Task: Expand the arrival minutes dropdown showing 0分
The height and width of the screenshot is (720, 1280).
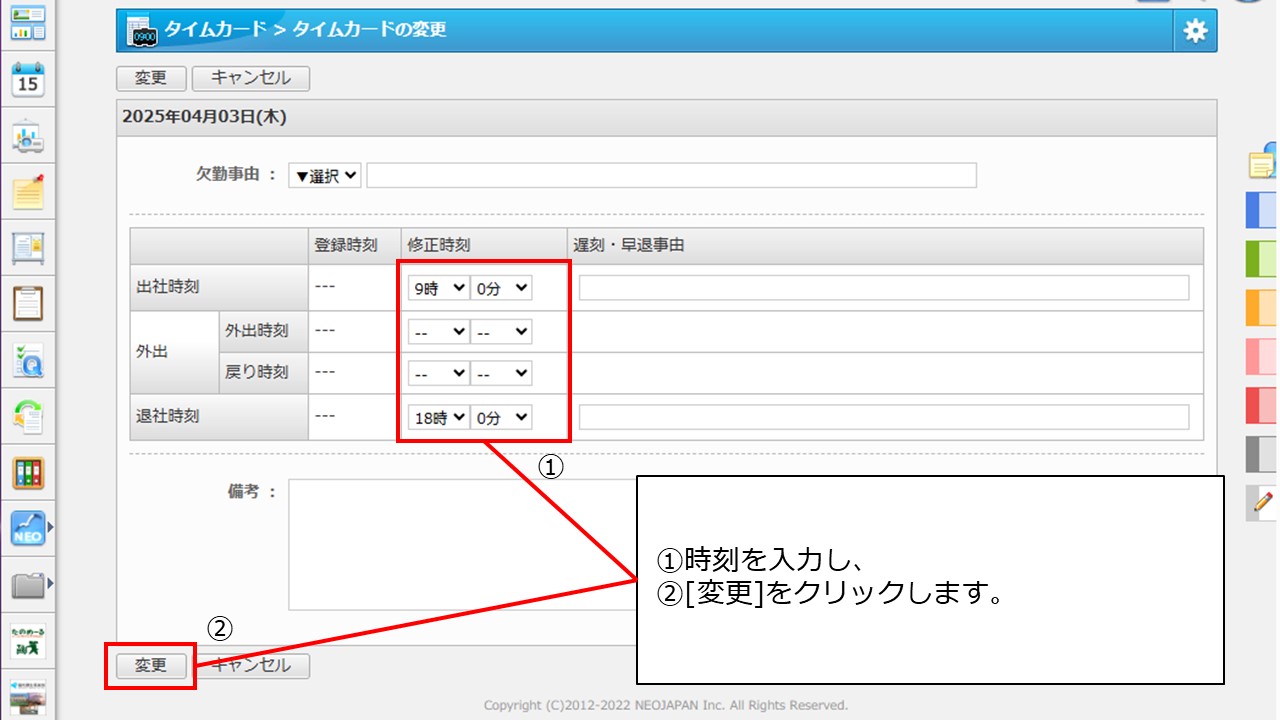Action: coord(501,288)
